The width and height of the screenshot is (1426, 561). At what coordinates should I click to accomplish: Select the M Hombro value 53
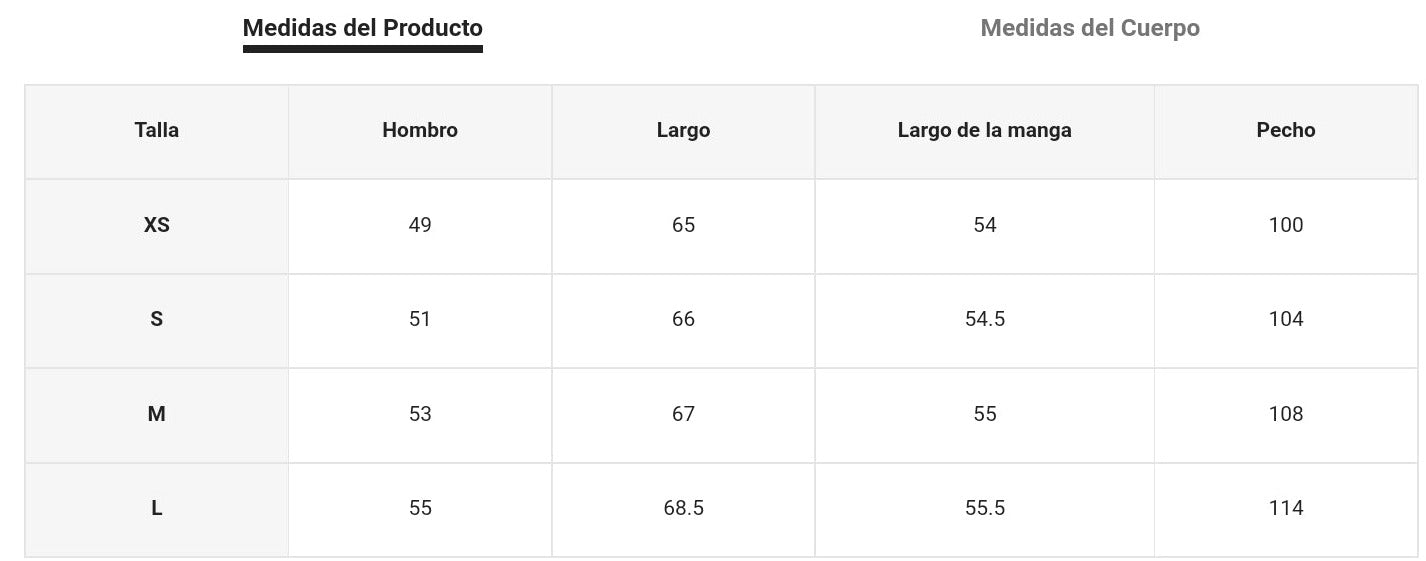tap(420, 414)
